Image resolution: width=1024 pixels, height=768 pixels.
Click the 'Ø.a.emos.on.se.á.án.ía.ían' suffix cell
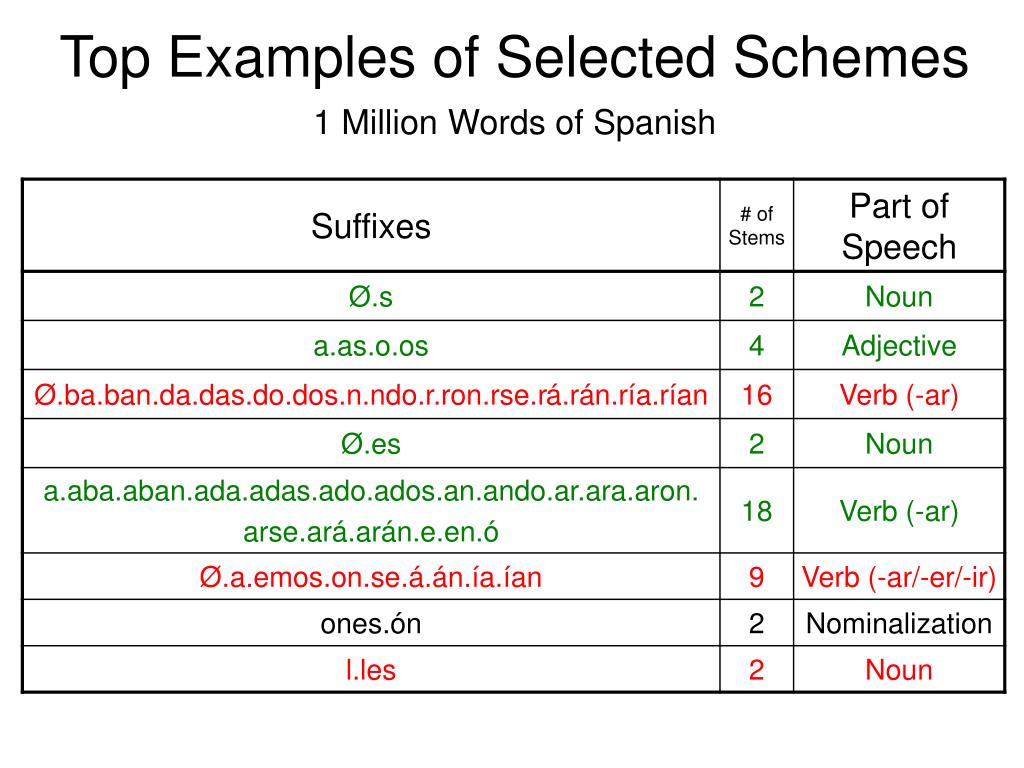coord(371,577)
